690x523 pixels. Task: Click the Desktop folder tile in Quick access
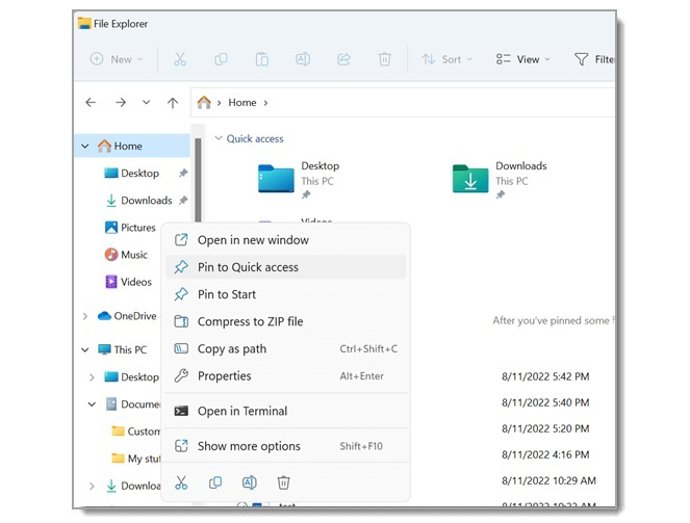[x=299, y=180]
